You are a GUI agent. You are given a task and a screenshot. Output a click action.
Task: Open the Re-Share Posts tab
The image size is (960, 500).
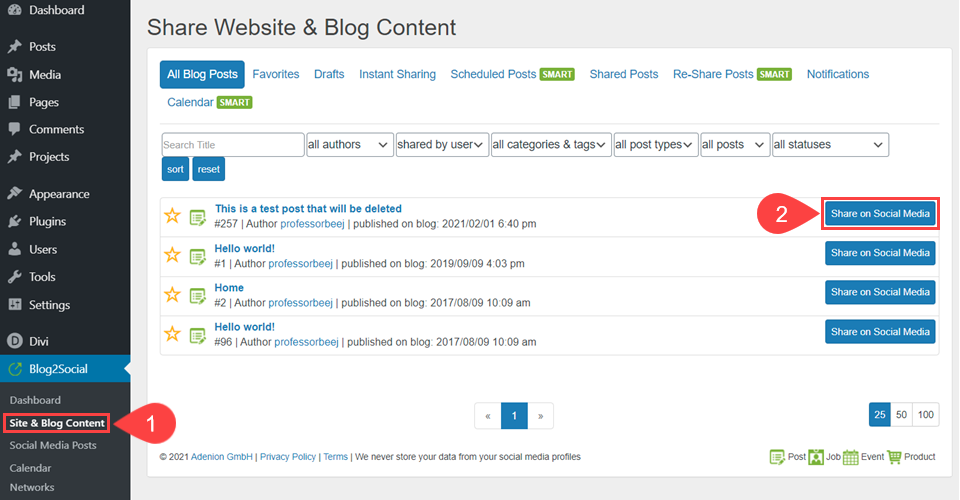point(732,75)
